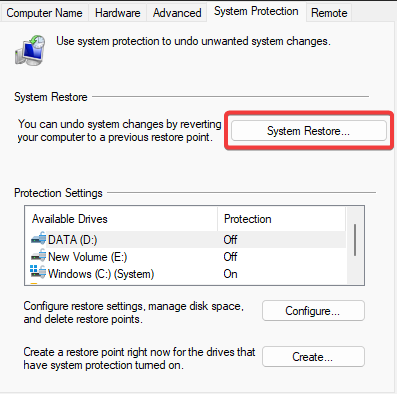
Task: Launch System Restore button
Action: (309, 131)
